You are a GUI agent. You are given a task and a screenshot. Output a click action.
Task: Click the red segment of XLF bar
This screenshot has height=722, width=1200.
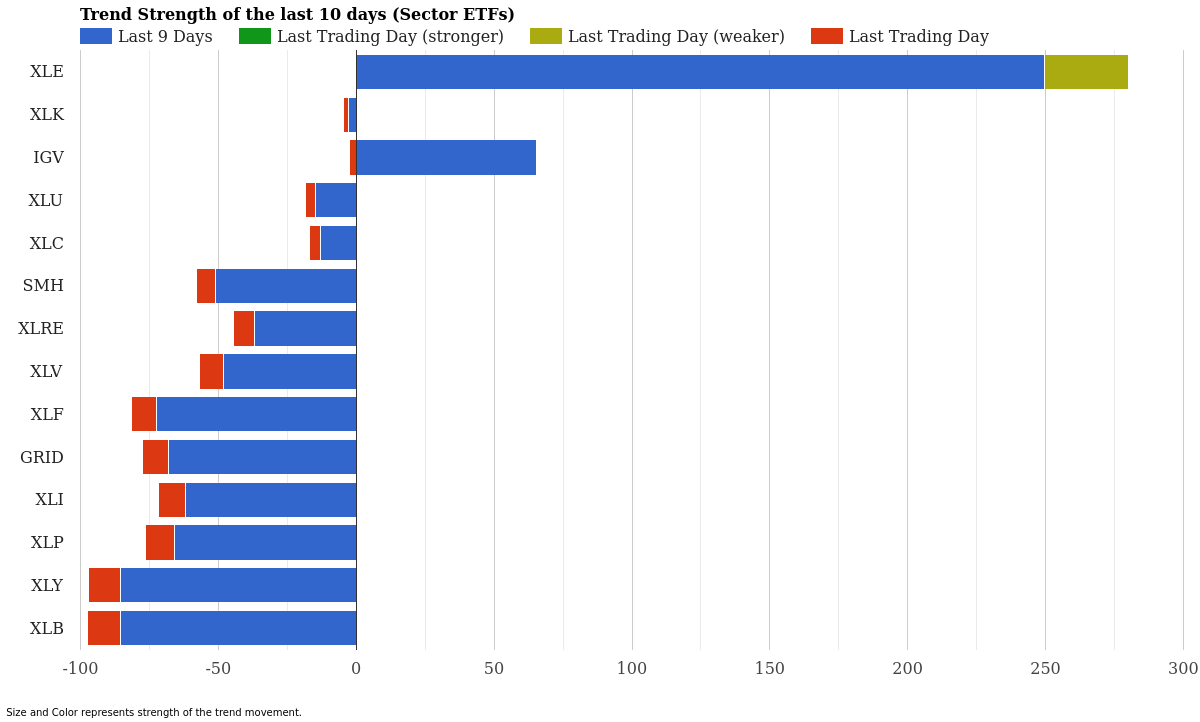pyautogui.click(x=144, y=414)
